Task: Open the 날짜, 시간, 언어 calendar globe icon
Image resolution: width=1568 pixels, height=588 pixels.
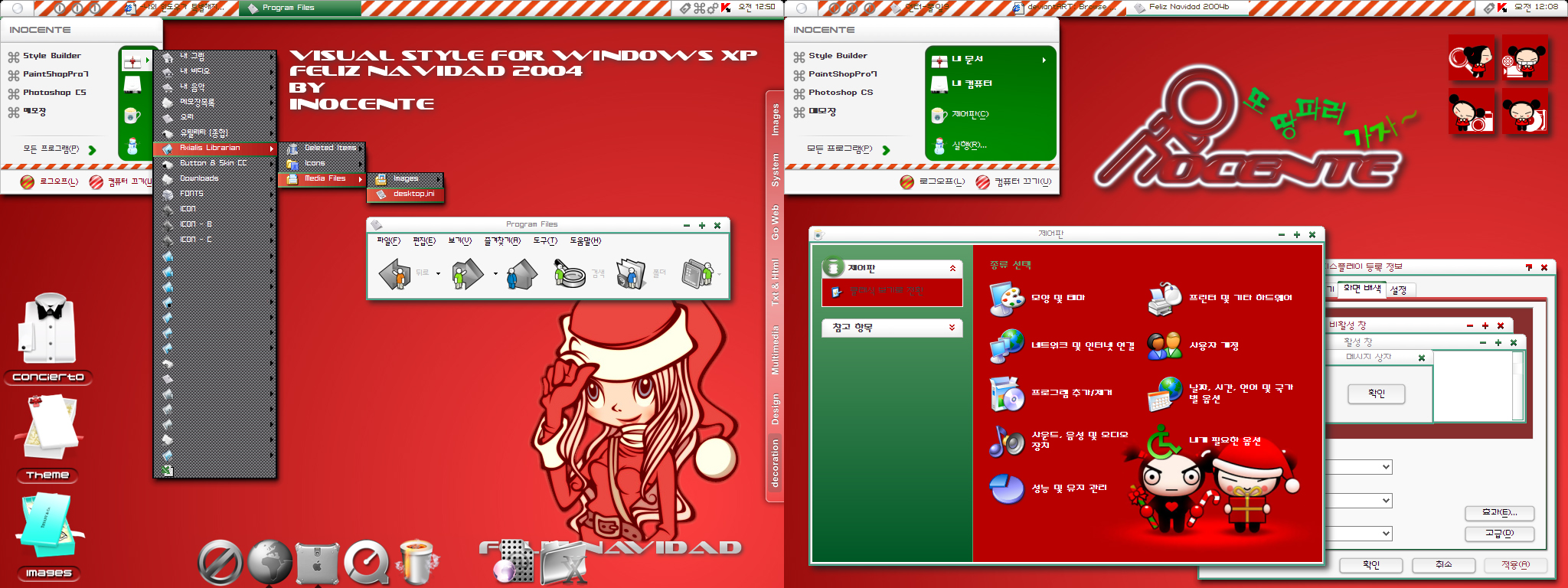Action: click(1165, 394)
